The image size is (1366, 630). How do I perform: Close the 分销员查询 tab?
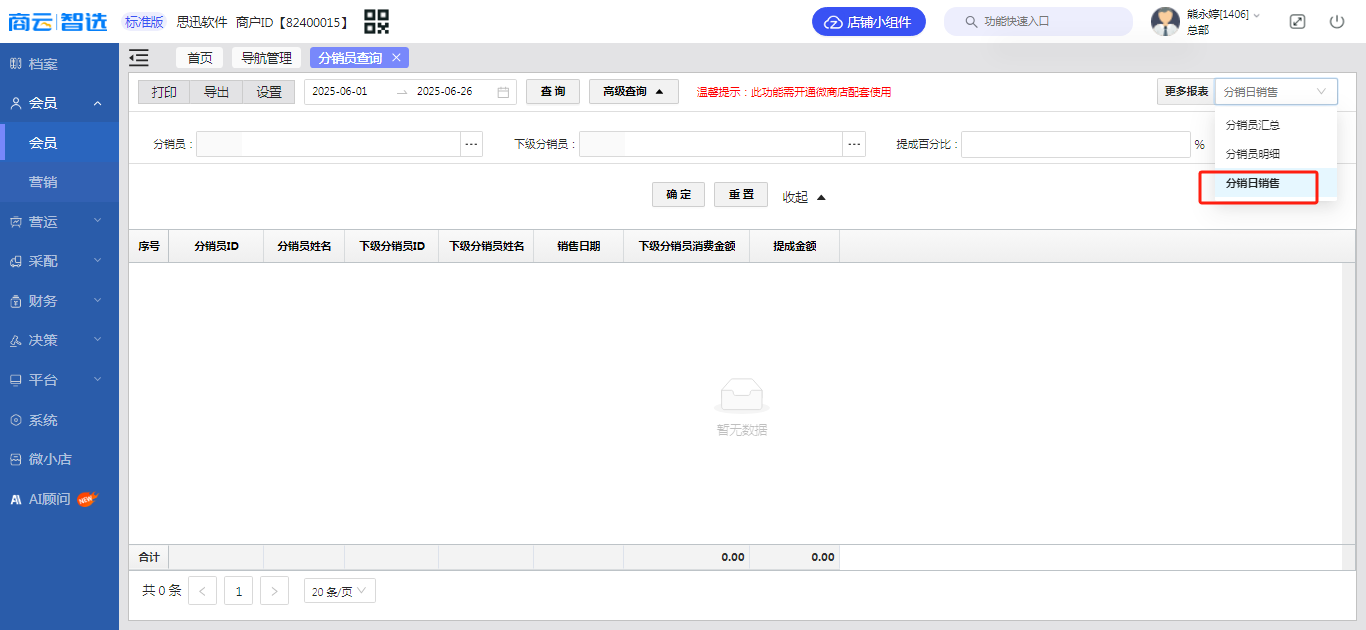396,58
